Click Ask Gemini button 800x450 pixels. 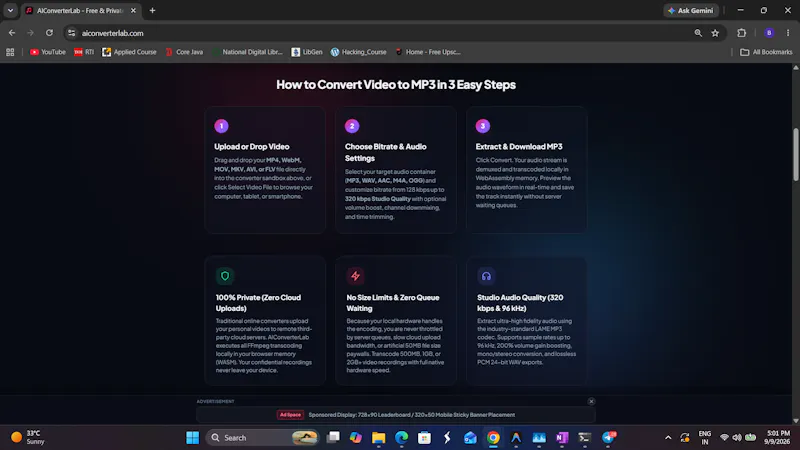(691, 10)
